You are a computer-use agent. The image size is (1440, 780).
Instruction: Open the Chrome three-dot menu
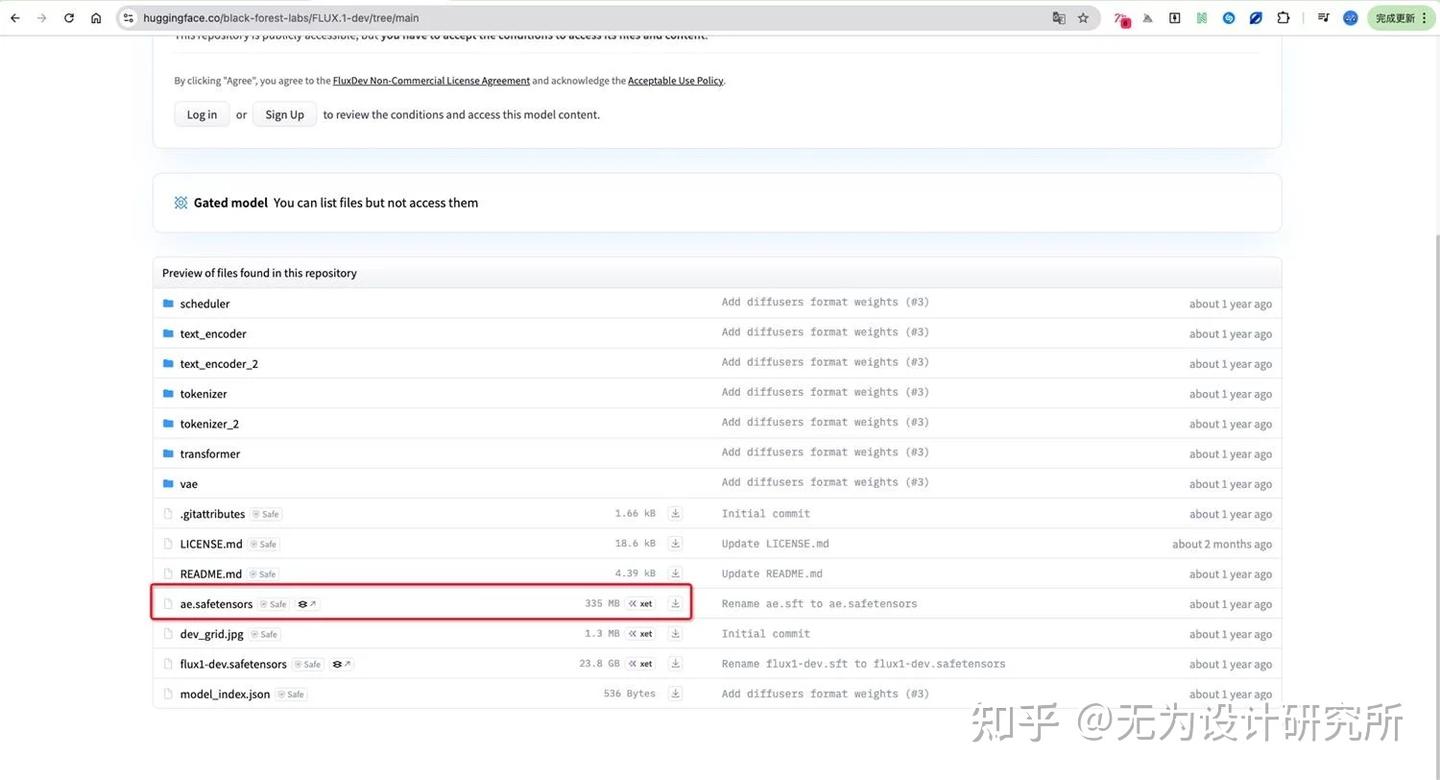click(1425, 18)
